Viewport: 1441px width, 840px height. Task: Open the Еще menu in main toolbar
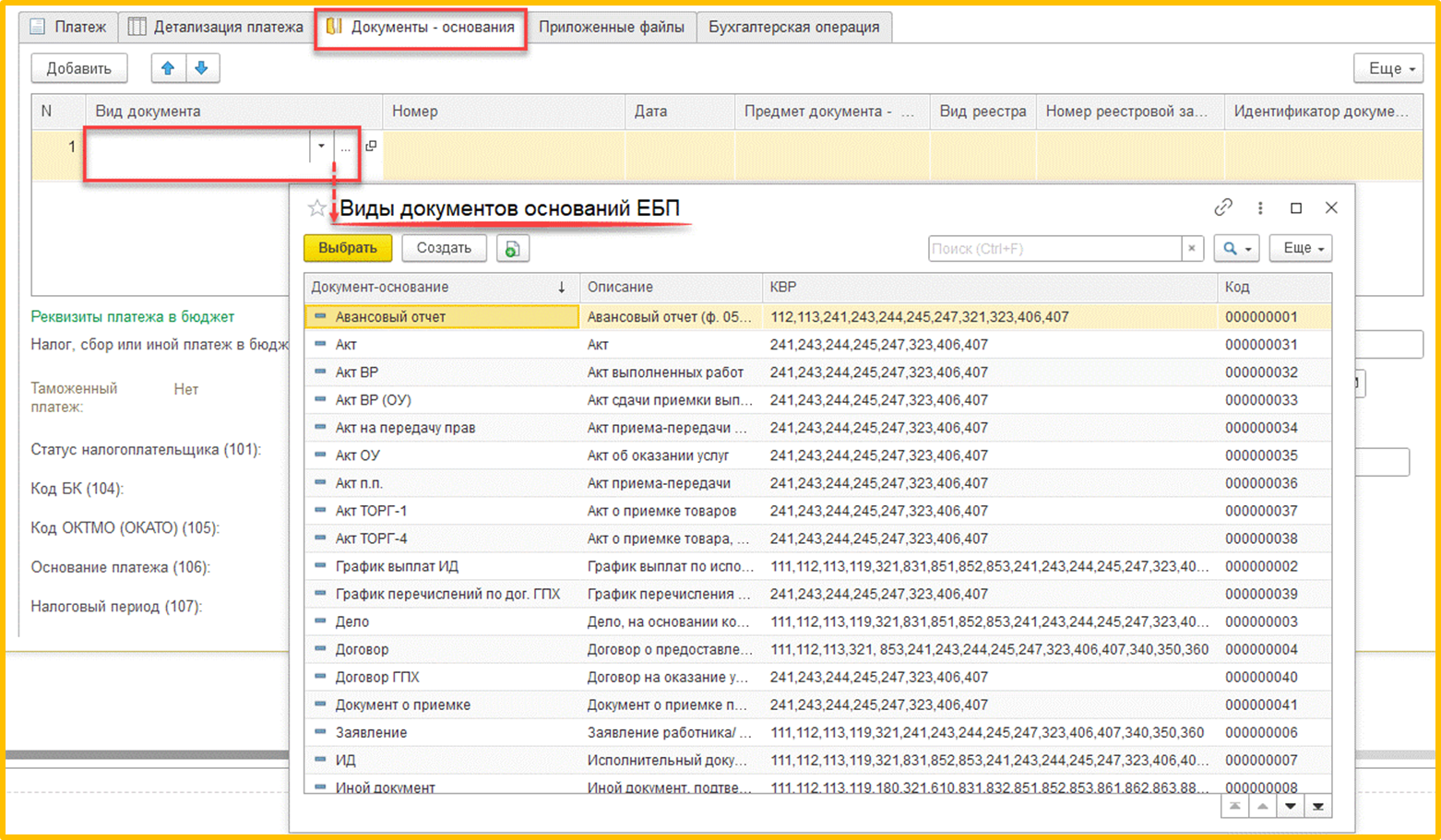tap(1388, 68)
